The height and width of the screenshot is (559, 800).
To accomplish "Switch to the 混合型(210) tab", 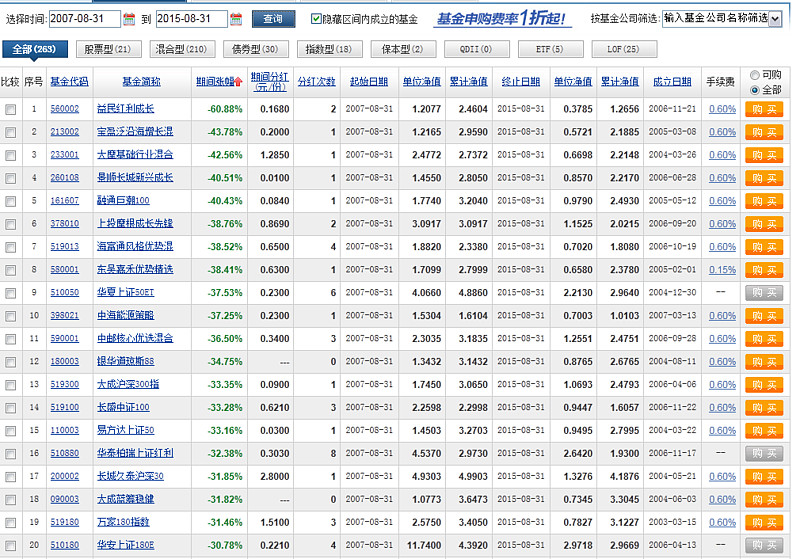I will pyautogui.click(x=182, y=49).
